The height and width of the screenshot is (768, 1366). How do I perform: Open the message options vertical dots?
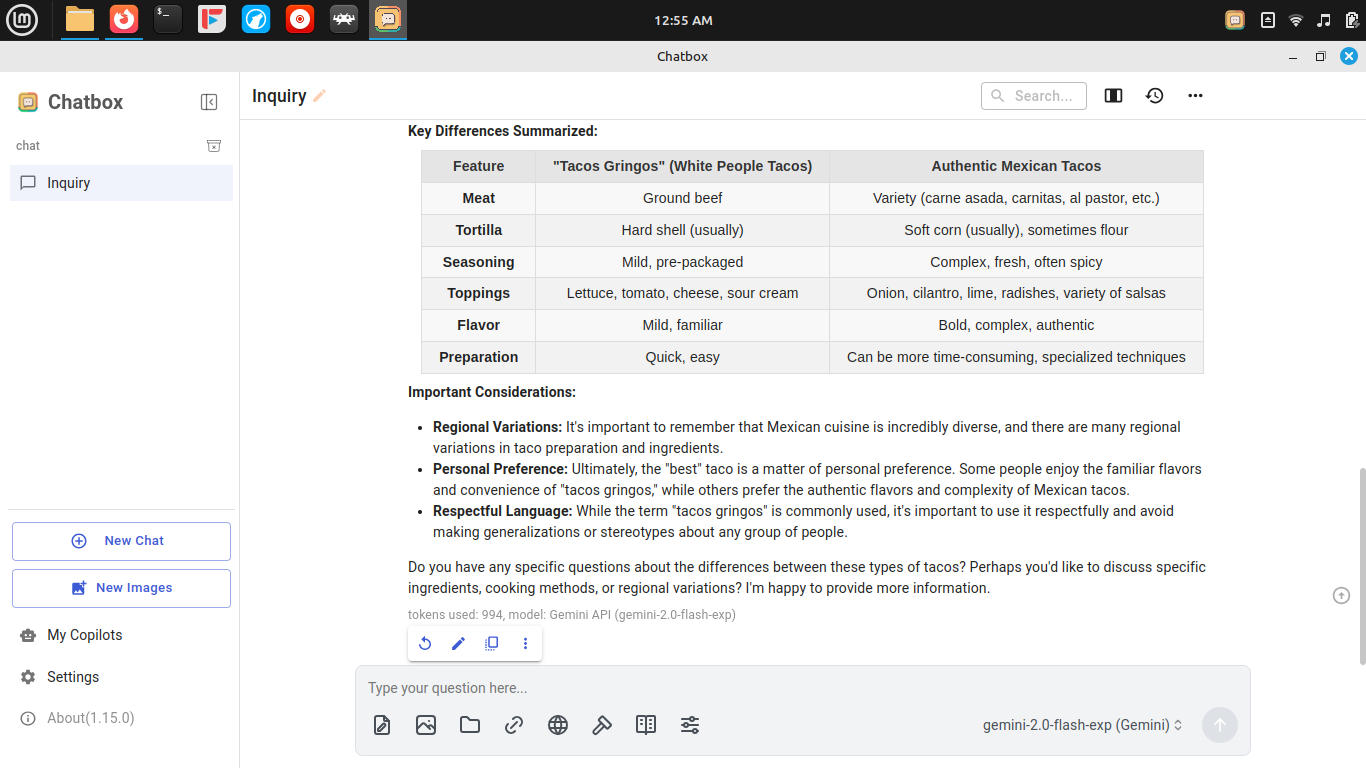click(x=525, y=644)
